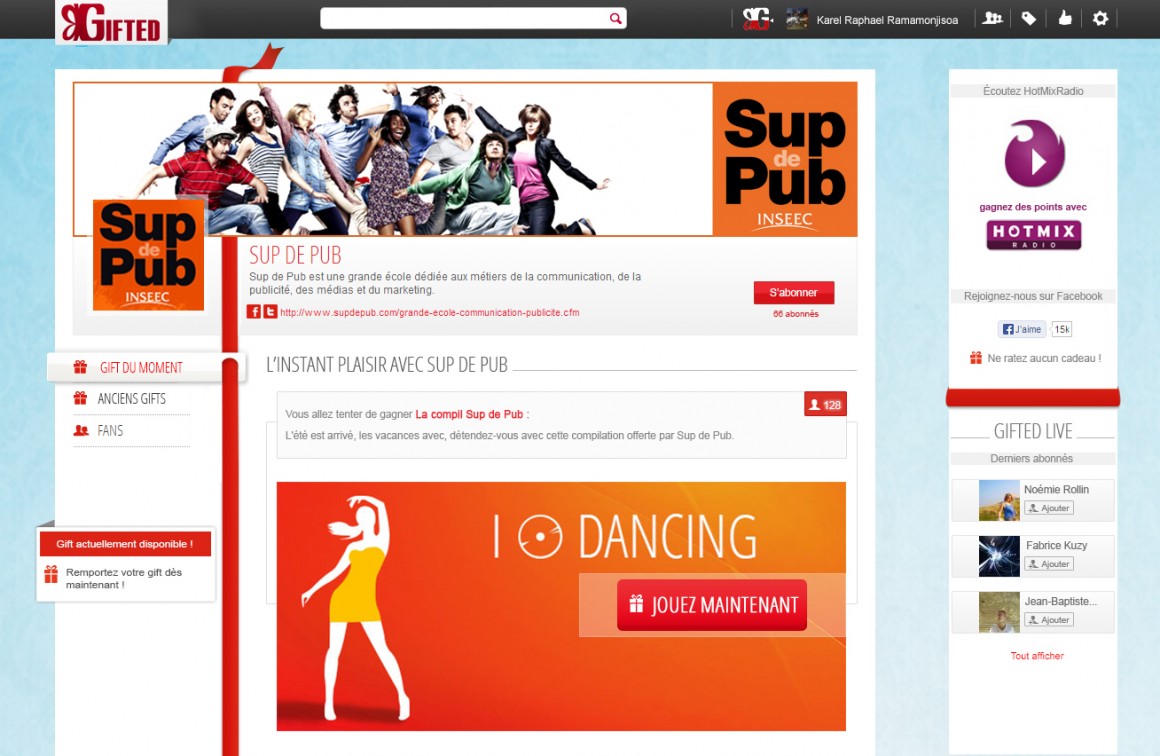The height and width of the screenshot is (756, 1160).
Task: Open Karel Raphael Ramamonjisoa profile
Action: (x=887, y=20)
